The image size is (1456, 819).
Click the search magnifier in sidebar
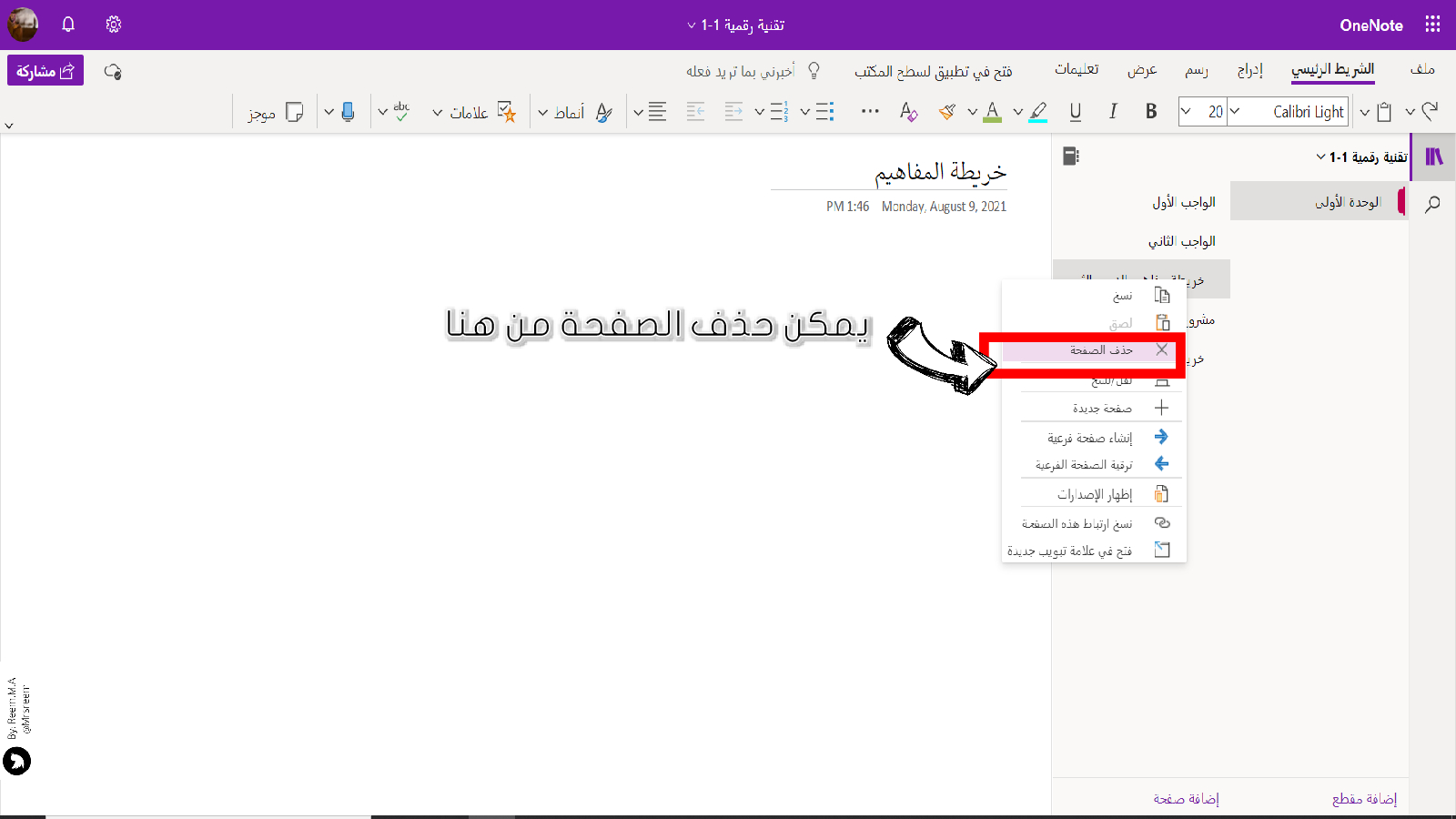click(1432, 204)
